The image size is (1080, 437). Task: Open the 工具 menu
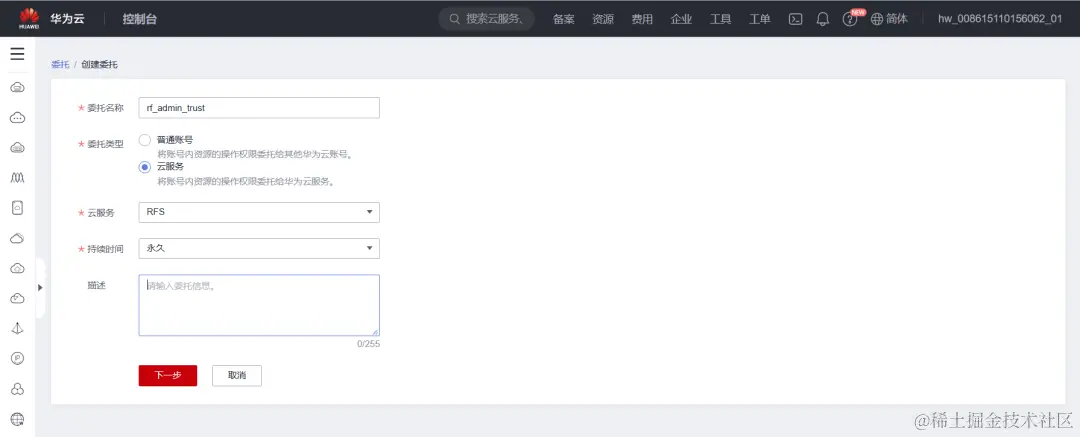click(x=720, y=19)
